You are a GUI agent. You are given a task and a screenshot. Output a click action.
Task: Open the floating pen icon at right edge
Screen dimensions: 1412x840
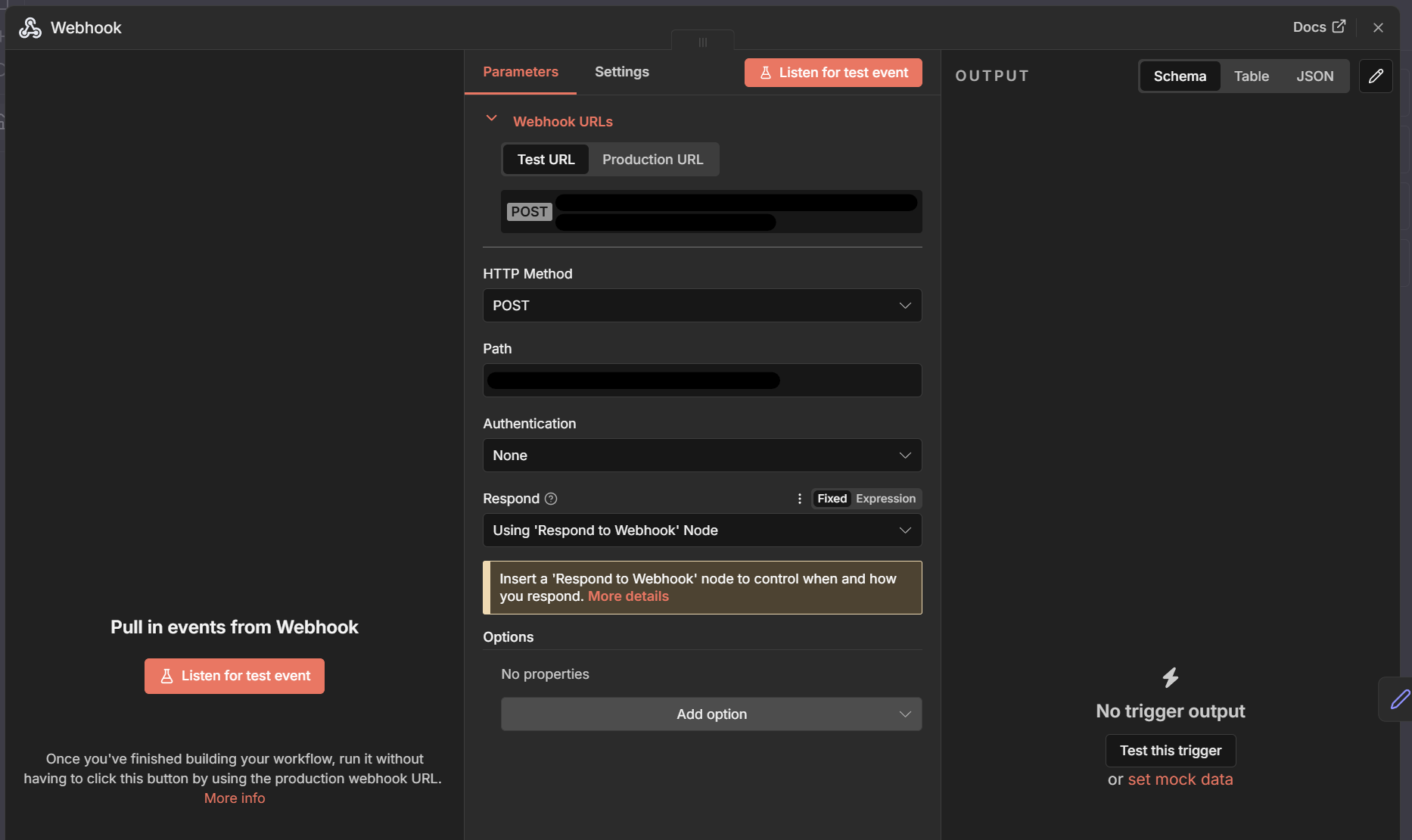point(1399,699)
